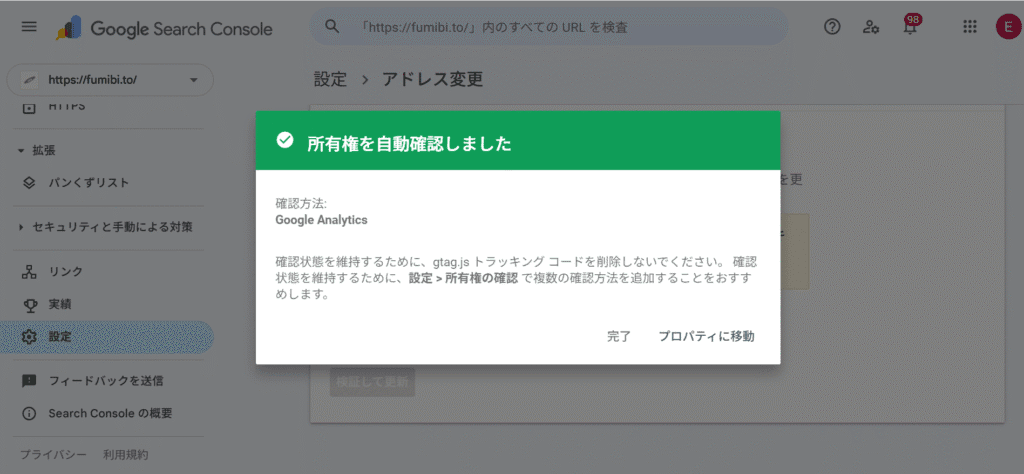The height and width of the screenshot is (474, 1024).
Task: Click the feedback speech bubble icon
Action: pos(29,381)
